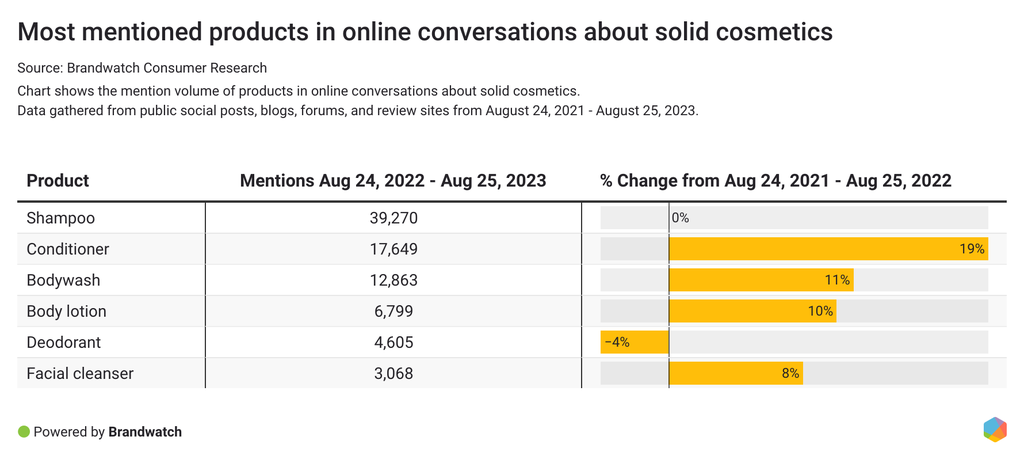Click the % Change column header

(x=775, y=181)
